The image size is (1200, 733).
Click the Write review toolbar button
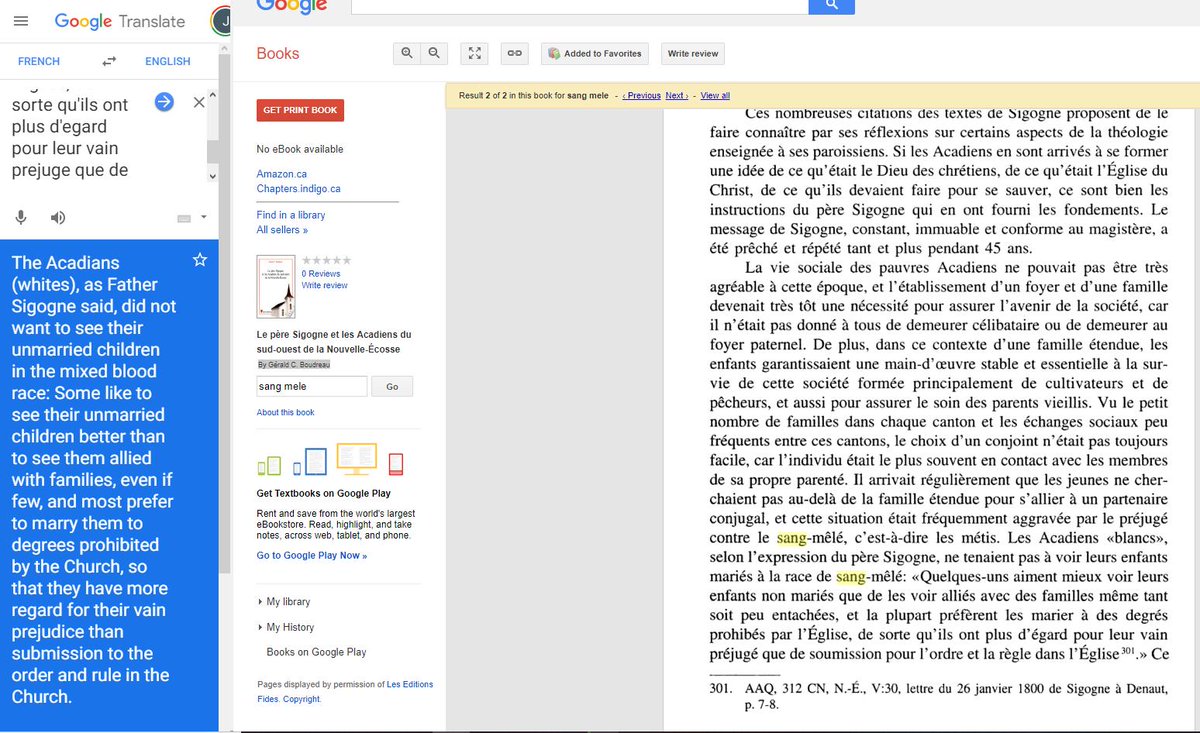coord(692,53)
